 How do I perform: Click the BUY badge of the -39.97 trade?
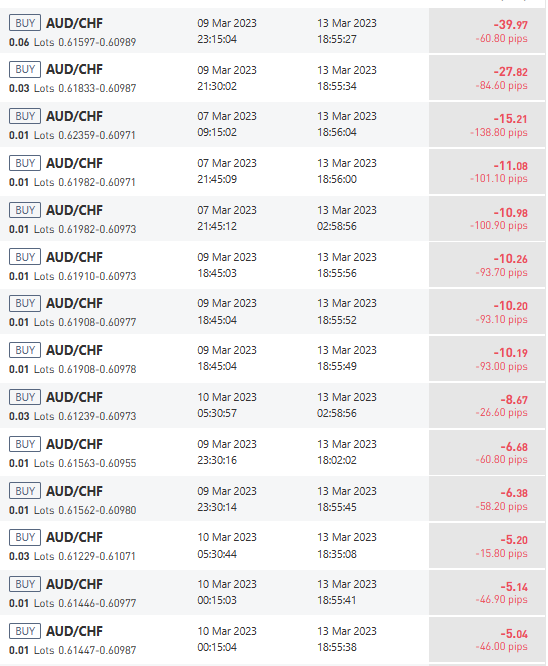pos(25,23)
